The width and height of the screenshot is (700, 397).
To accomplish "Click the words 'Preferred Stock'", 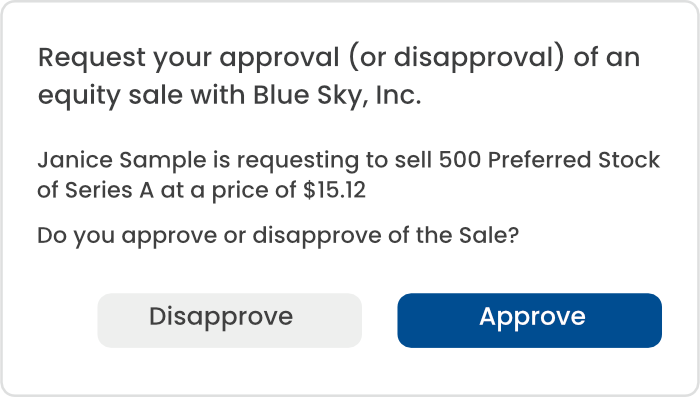I will click(574, 160).
